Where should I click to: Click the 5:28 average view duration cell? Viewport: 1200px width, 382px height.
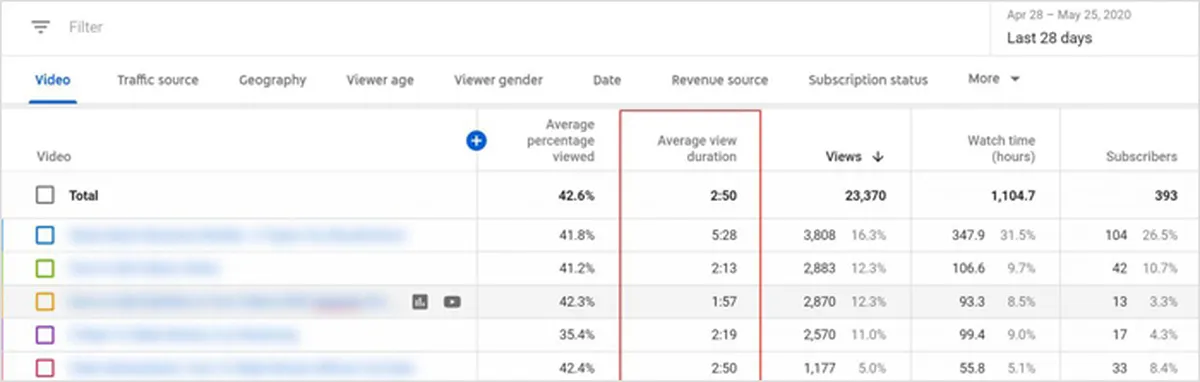pos(724,236)
